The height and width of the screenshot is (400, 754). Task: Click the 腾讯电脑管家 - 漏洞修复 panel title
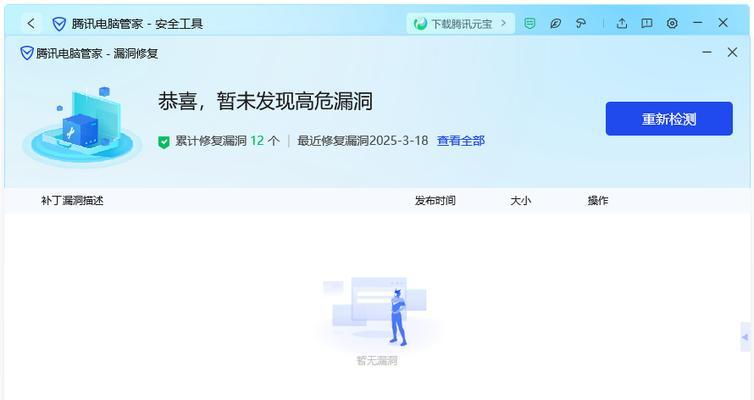(97, 53)
